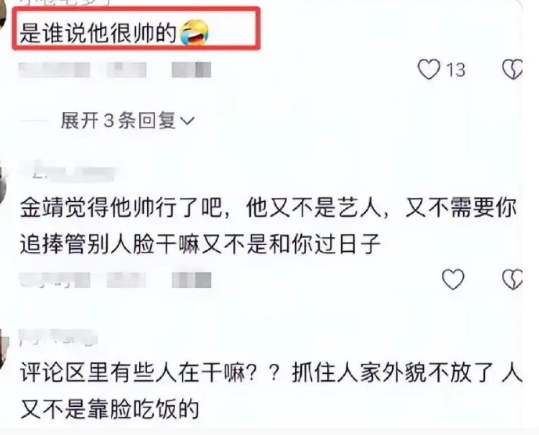Viewport: 539px width, 435px height.
Task: Open blurred username above 评论区里有些人 comment
Action: click(x=58, y=337)
